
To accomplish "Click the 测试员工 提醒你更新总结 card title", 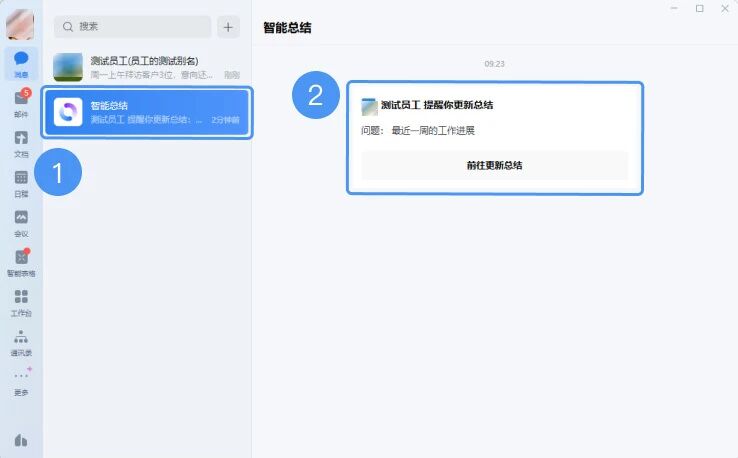I will tap(436, 105).
